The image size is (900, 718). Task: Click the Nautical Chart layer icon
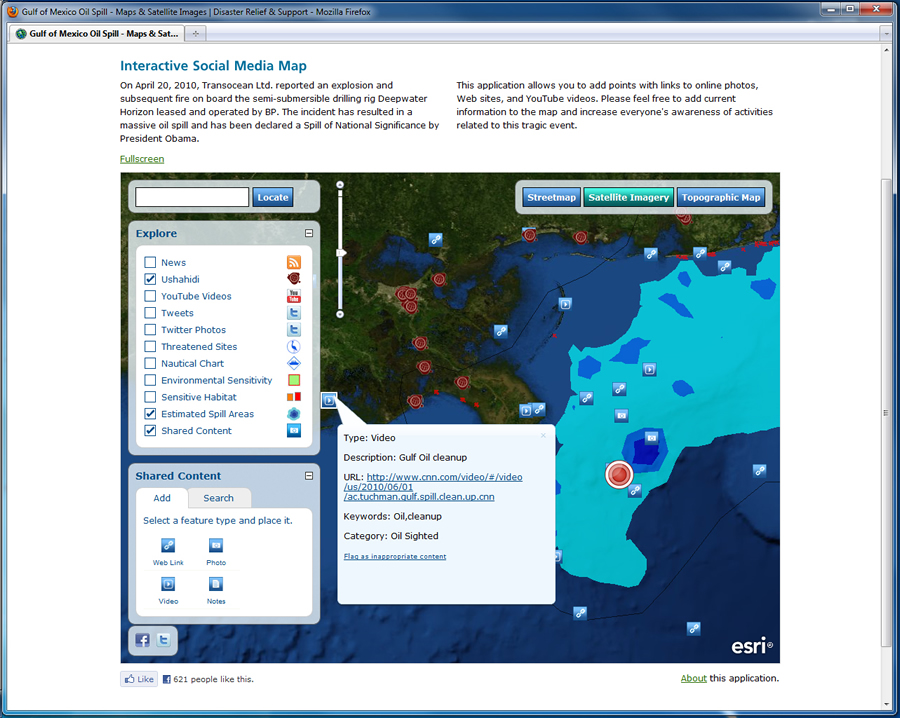[294, 363]
